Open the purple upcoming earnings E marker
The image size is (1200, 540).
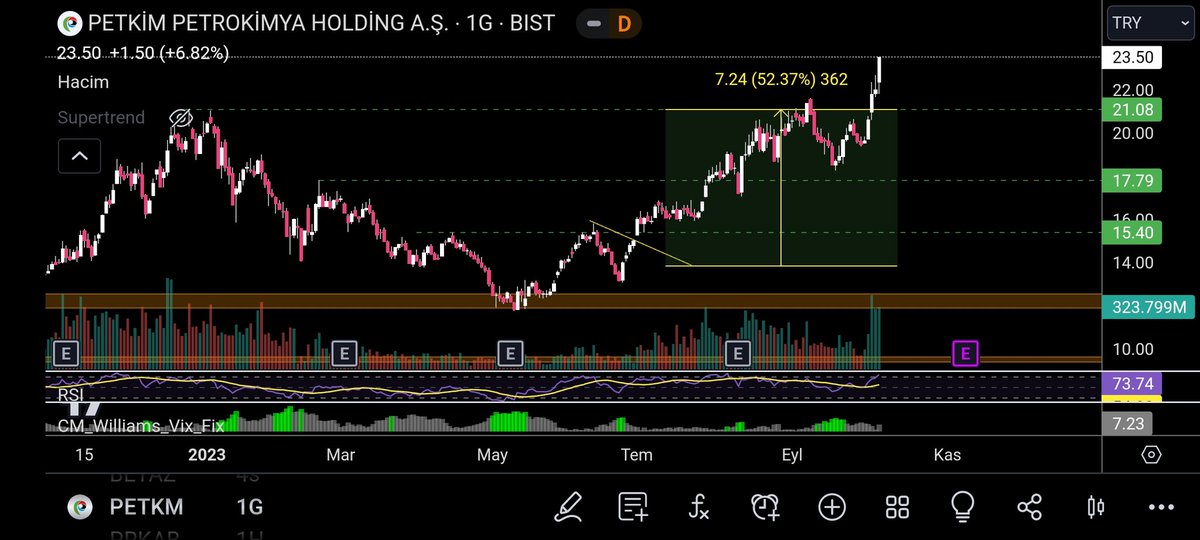965,352
